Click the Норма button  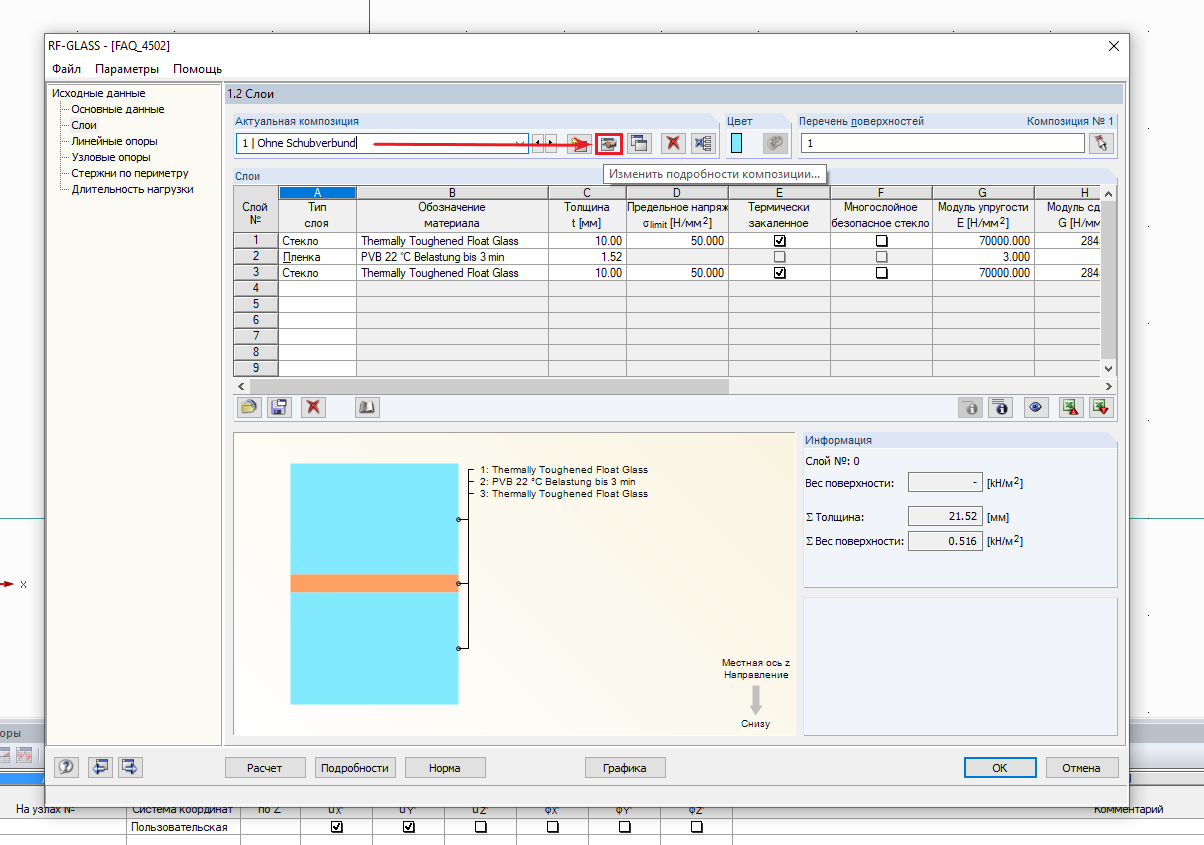(445, 768)
